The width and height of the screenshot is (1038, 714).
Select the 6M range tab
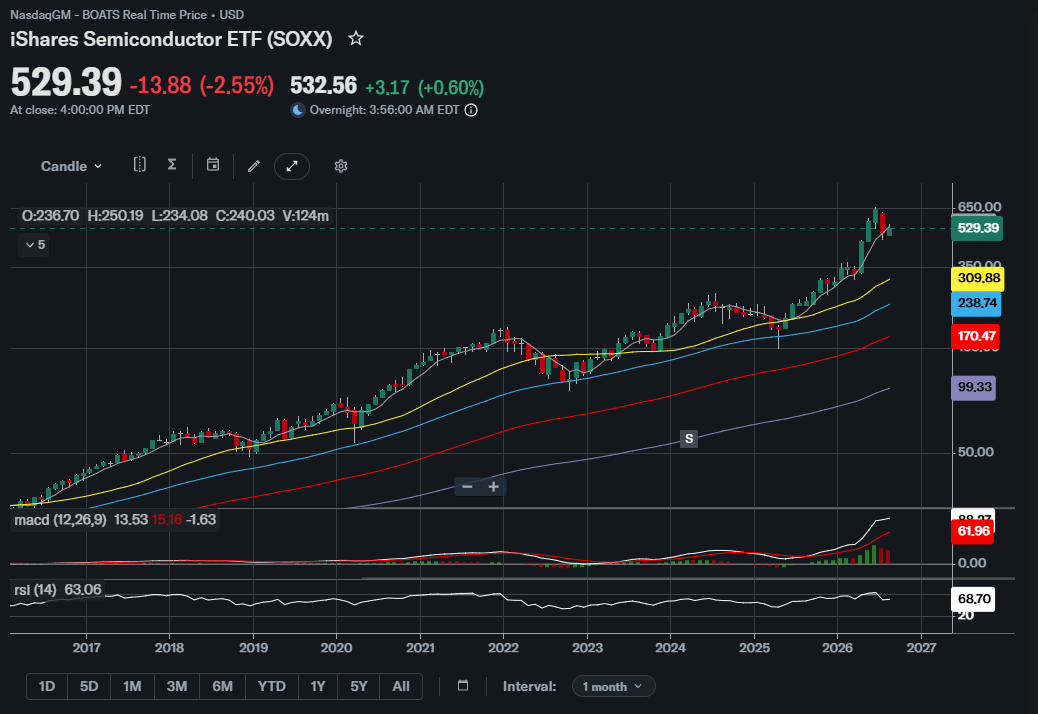coord(222,686)
